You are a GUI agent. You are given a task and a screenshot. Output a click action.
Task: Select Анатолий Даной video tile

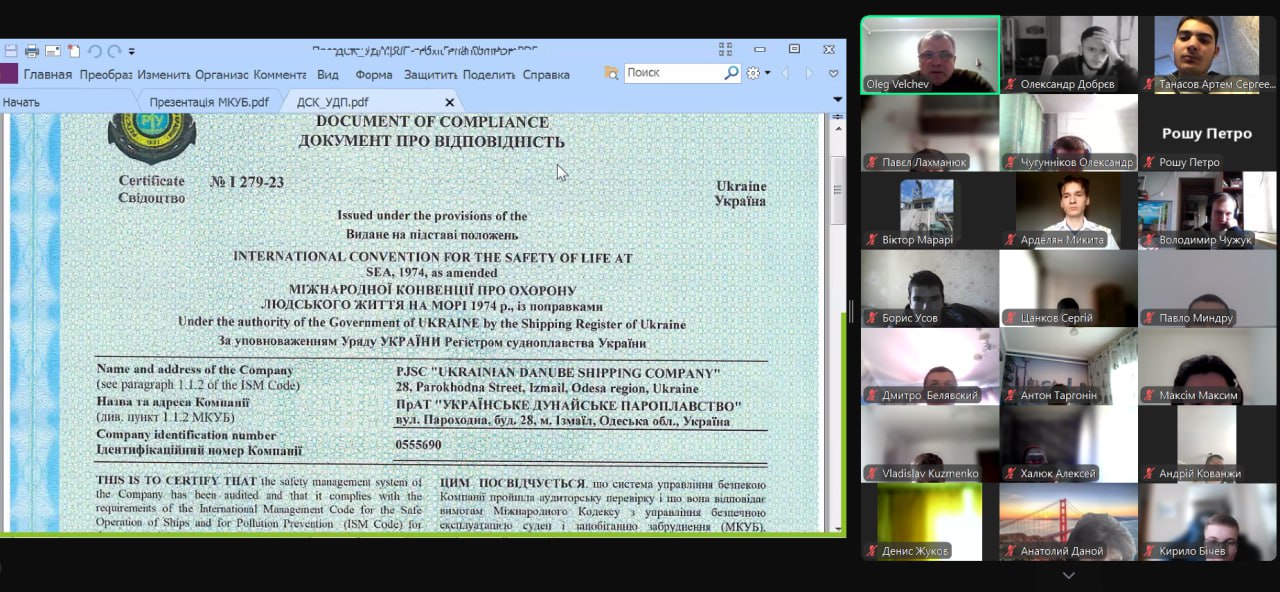(x=1069, y=522)
